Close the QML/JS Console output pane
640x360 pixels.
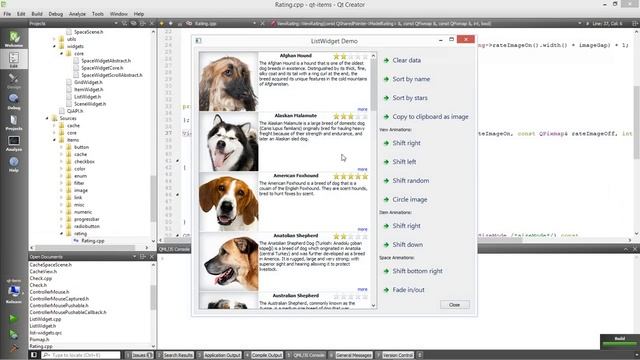tap(635, 249)
